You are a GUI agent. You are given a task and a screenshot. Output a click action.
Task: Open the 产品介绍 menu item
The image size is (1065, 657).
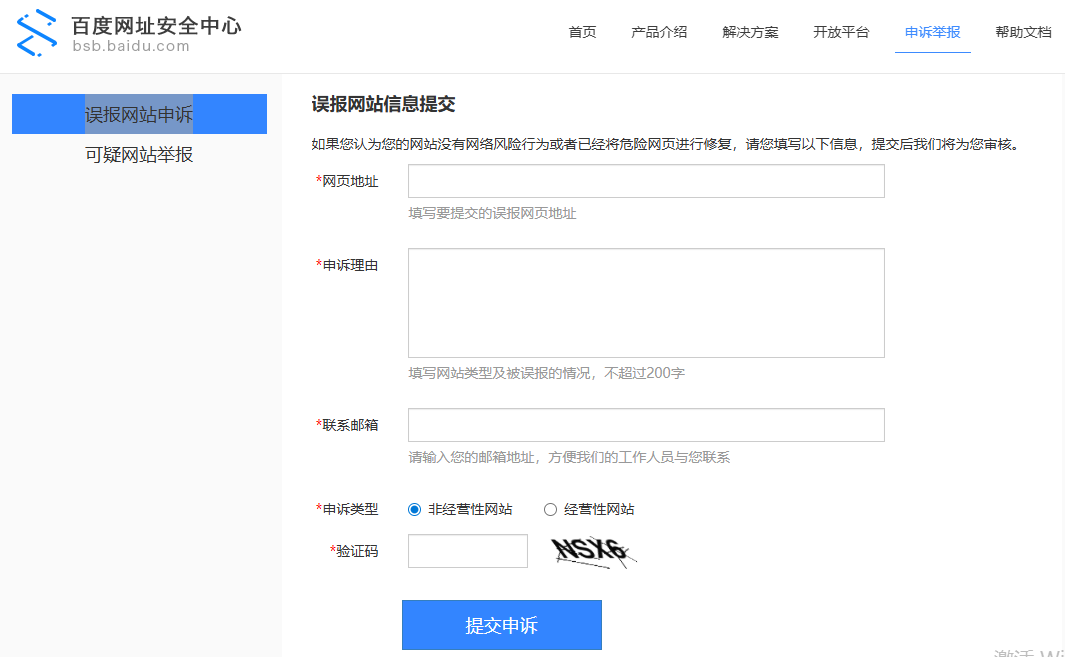(x=658, y=32)
